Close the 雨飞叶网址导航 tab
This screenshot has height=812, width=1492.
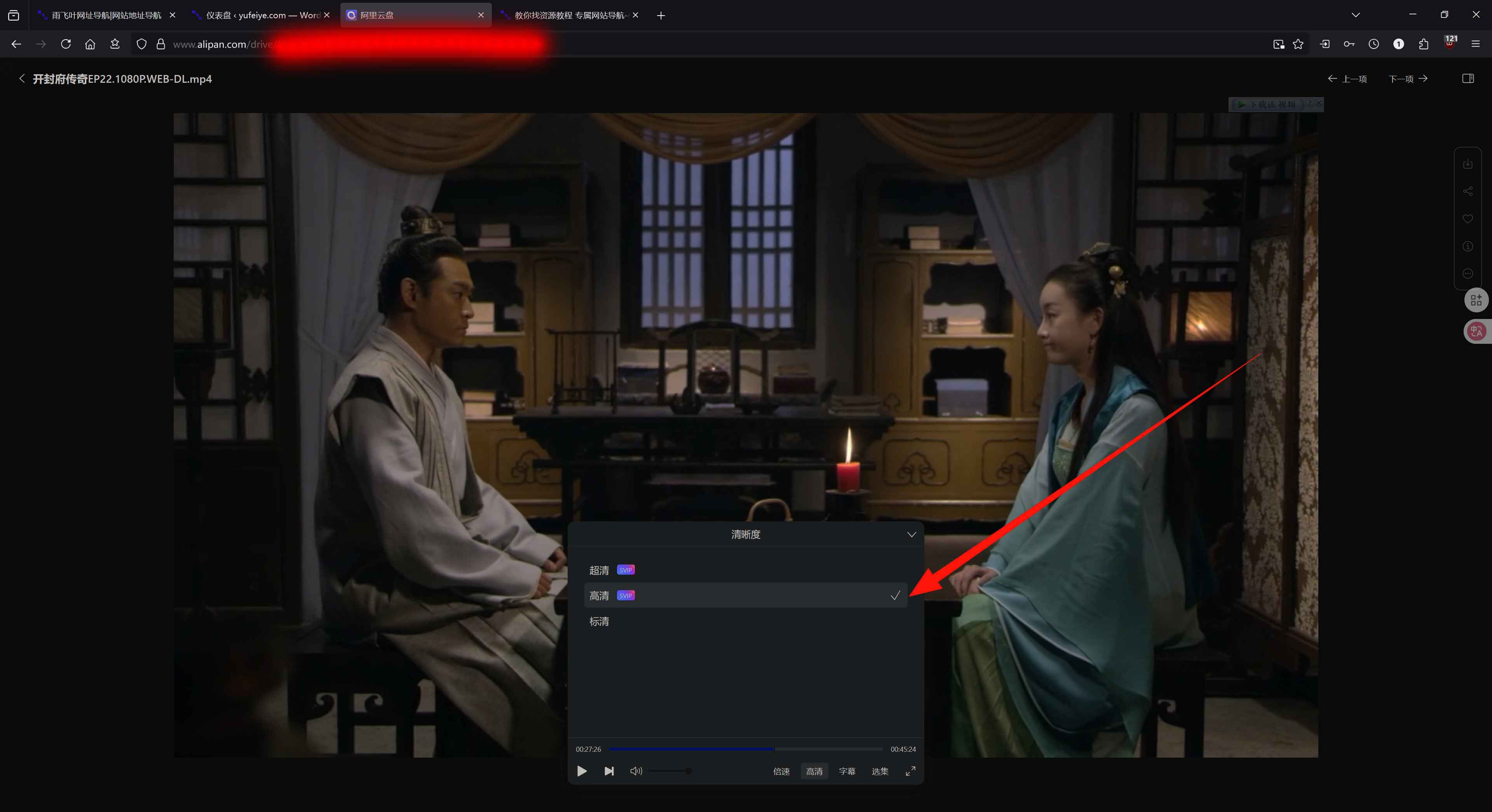(x=172, y=15)
